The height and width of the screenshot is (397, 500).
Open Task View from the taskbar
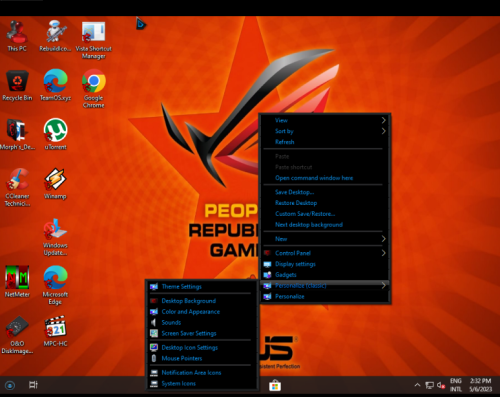click(x=33, y=385)
